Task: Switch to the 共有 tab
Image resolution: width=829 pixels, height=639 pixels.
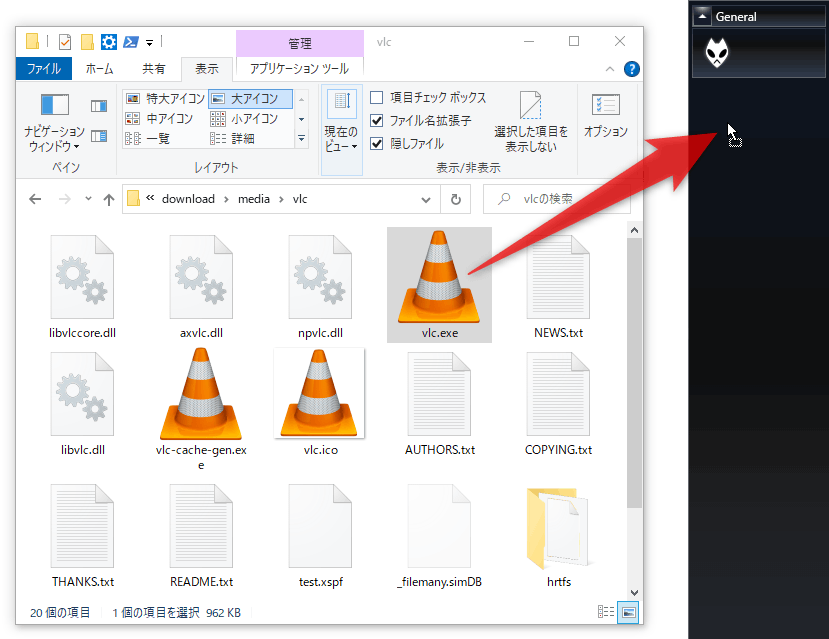Action: 154,69
